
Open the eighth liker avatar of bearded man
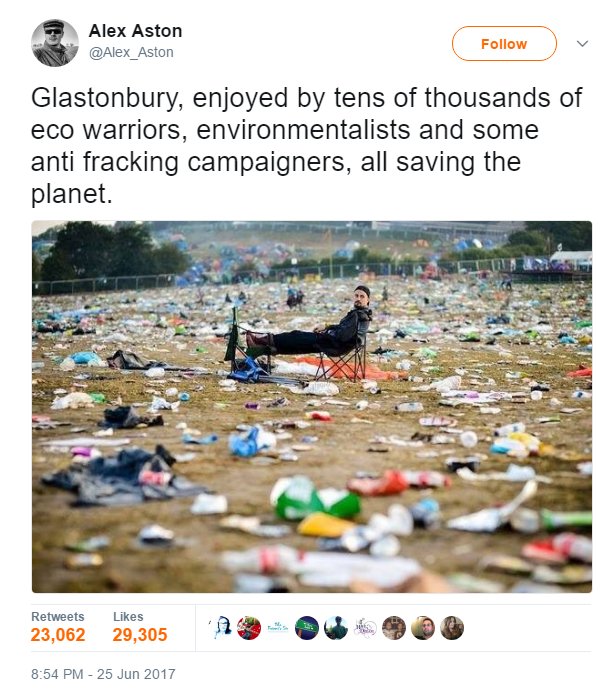(x=423, y=628)
